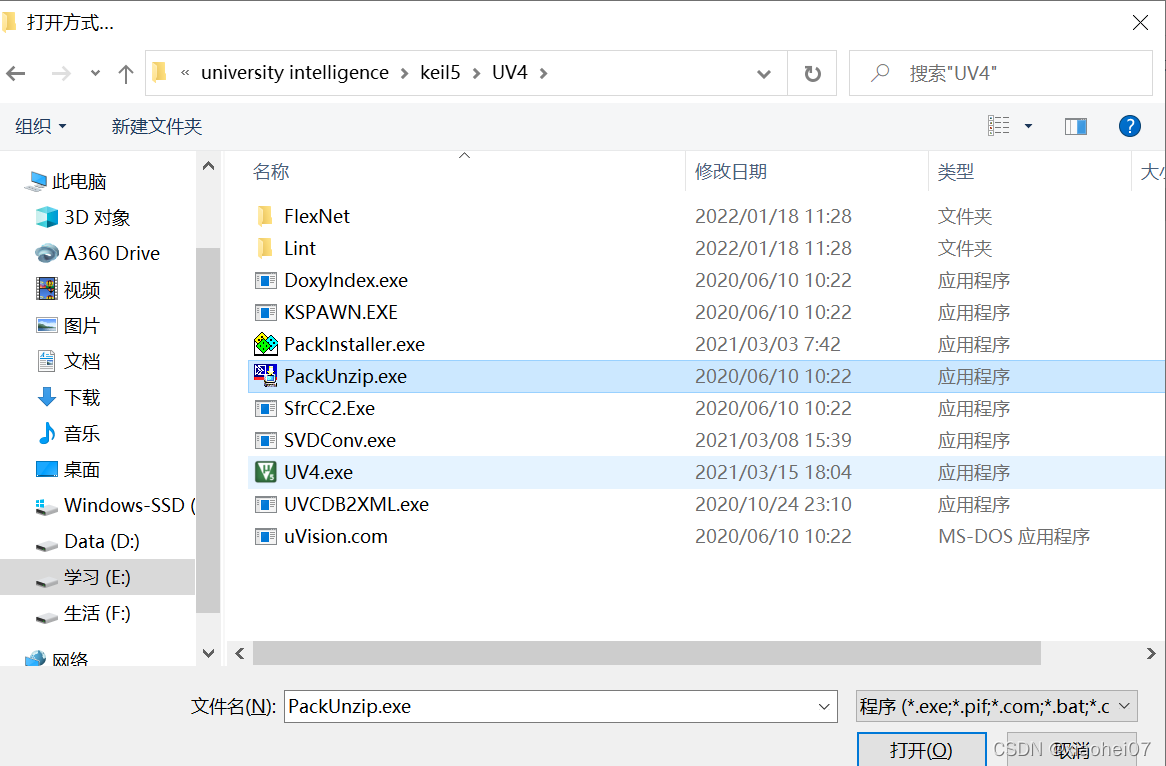This screenshot has height=766, width=1166.
Task: Select the 文档 folder in the sidebar
Action: click(68, 361)
